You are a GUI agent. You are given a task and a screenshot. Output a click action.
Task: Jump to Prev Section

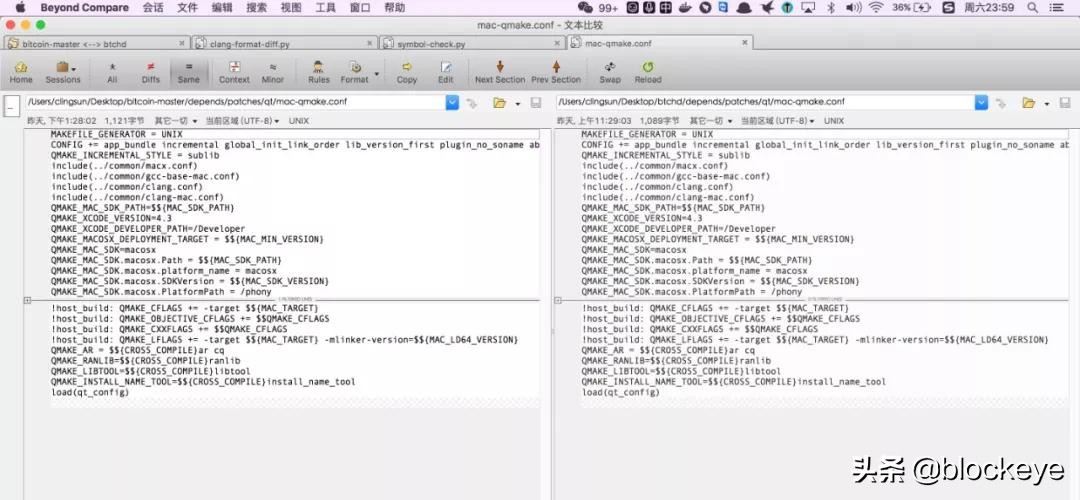click(x=556, y=72)
